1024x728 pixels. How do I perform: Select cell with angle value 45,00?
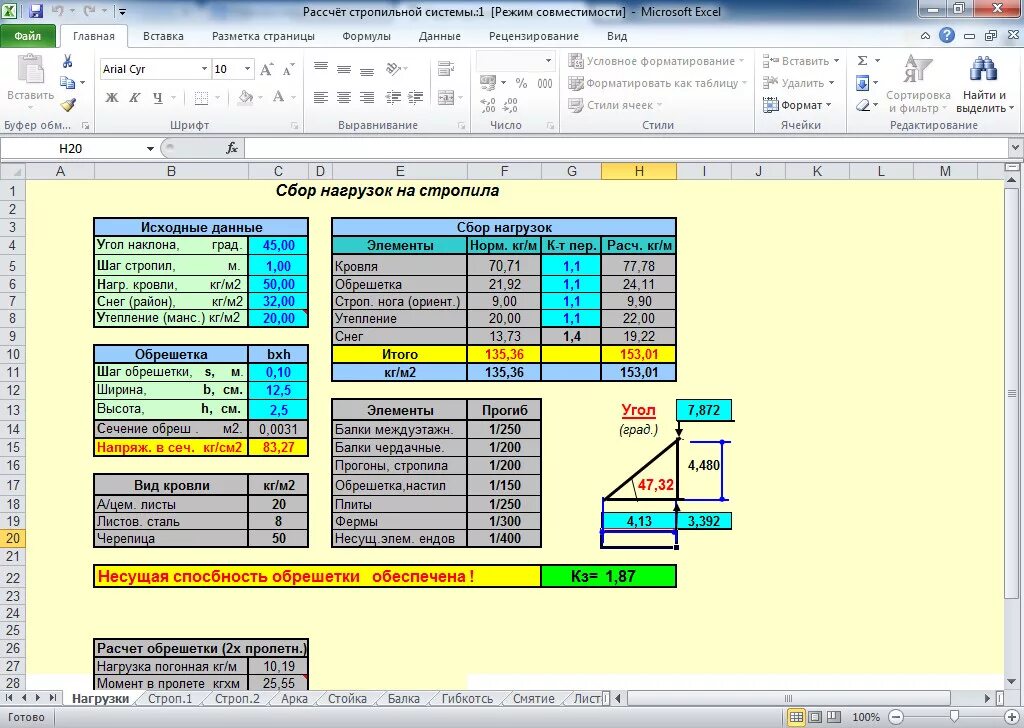278,245
